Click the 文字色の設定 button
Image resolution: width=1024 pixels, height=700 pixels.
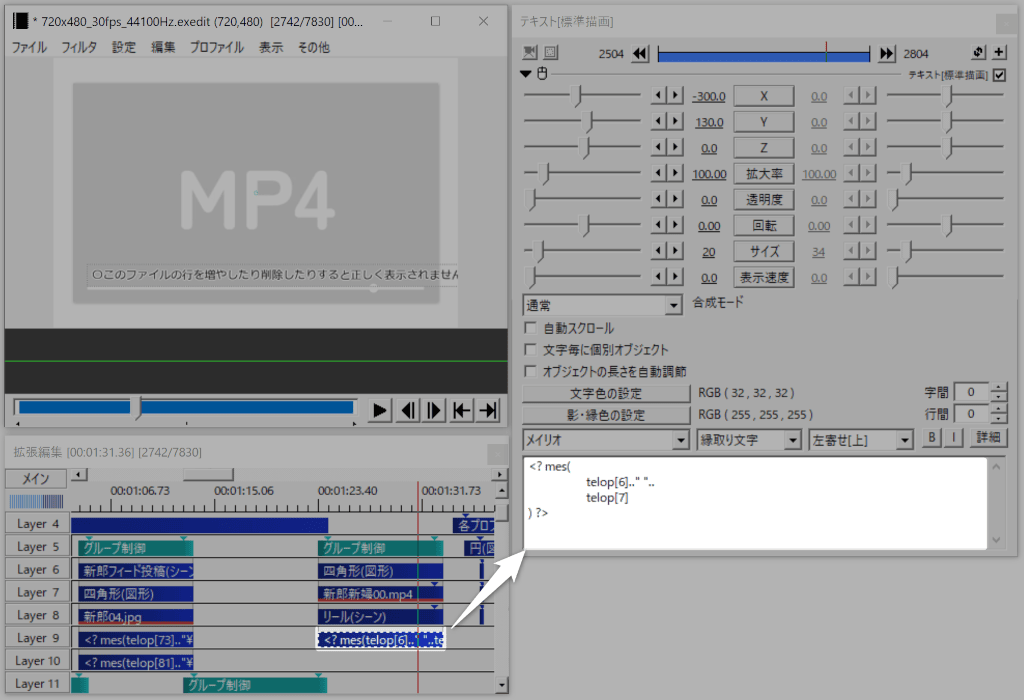pos(606,393)
